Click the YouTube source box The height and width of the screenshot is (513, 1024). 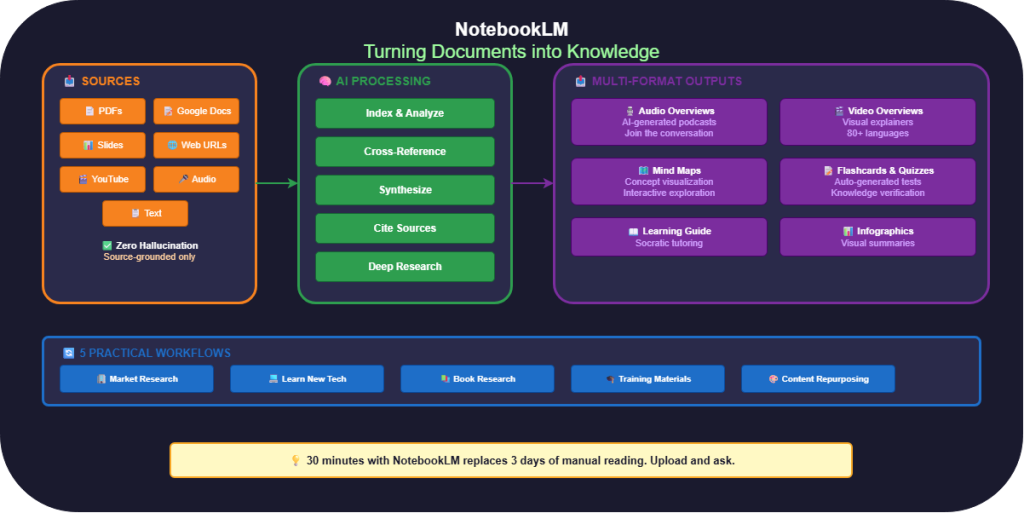(103, 179)
